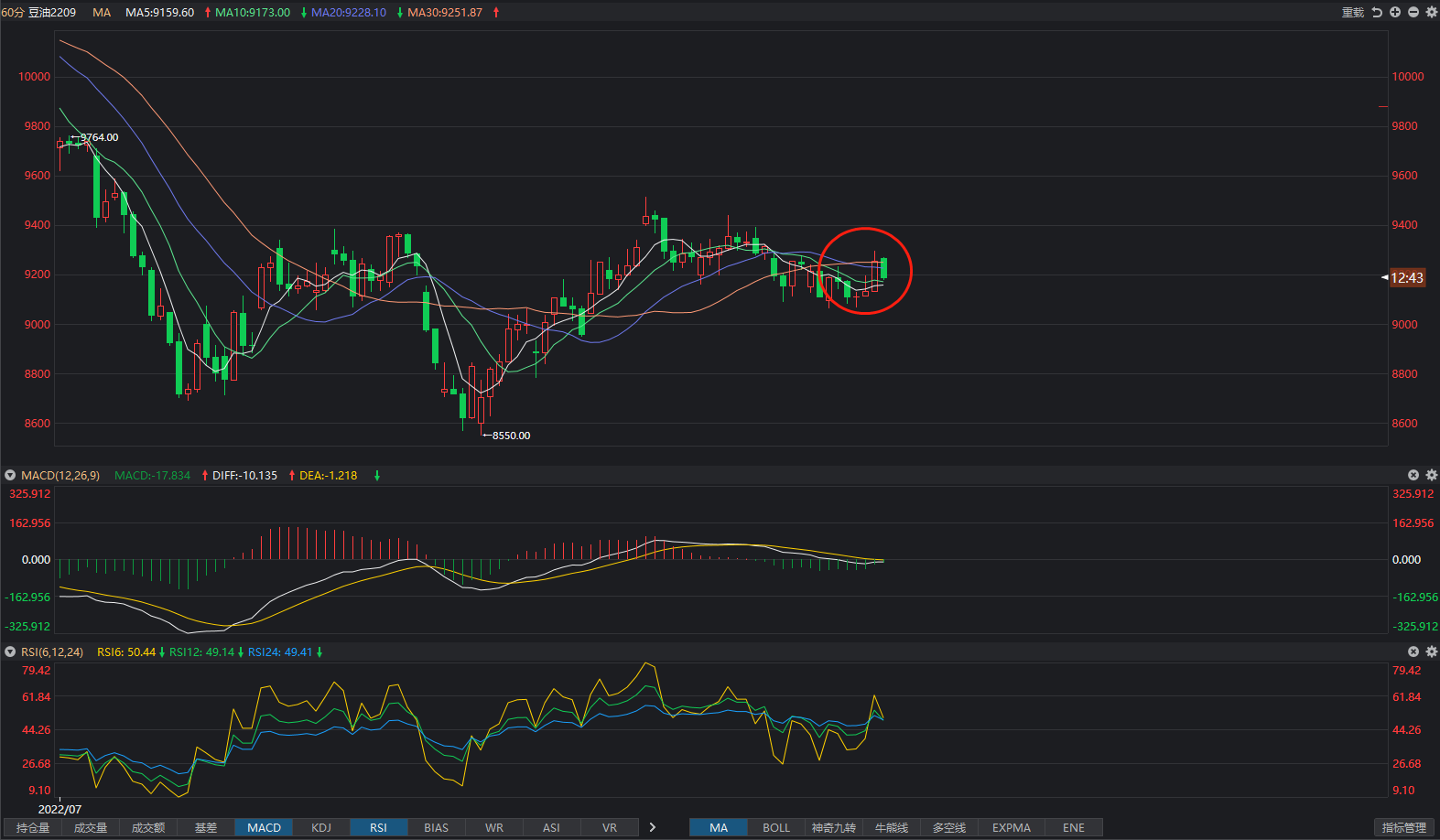Click the RSI6: 50.44 value
The width and height of the screenshot is (1440, 840).
click(126, 652)
